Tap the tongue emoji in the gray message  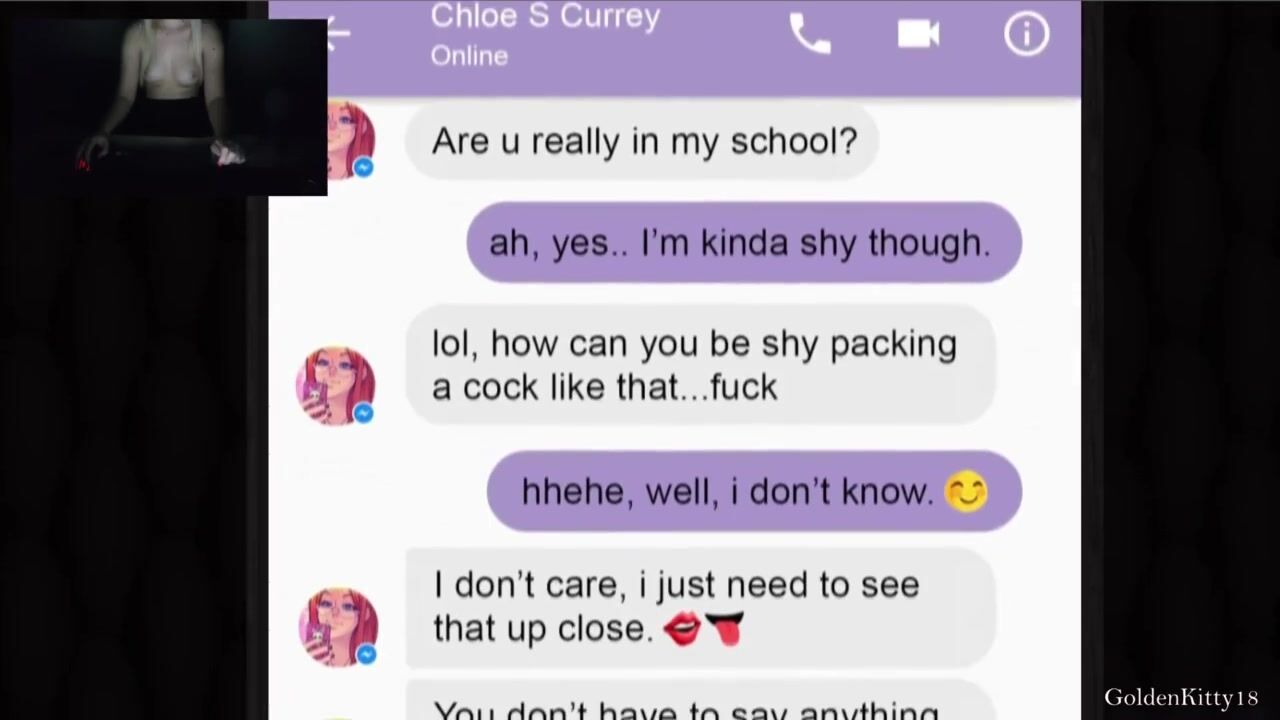pos(725,629)
